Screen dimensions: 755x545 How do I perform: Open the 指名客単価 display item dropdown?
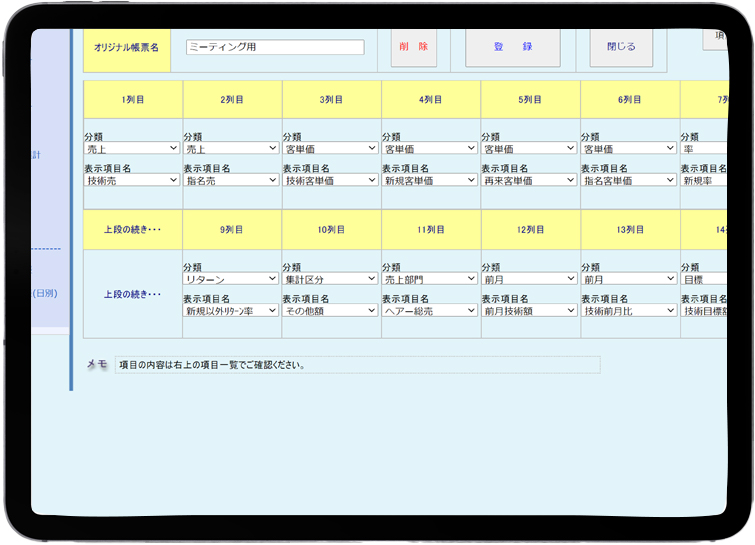[x=629, y=180]
